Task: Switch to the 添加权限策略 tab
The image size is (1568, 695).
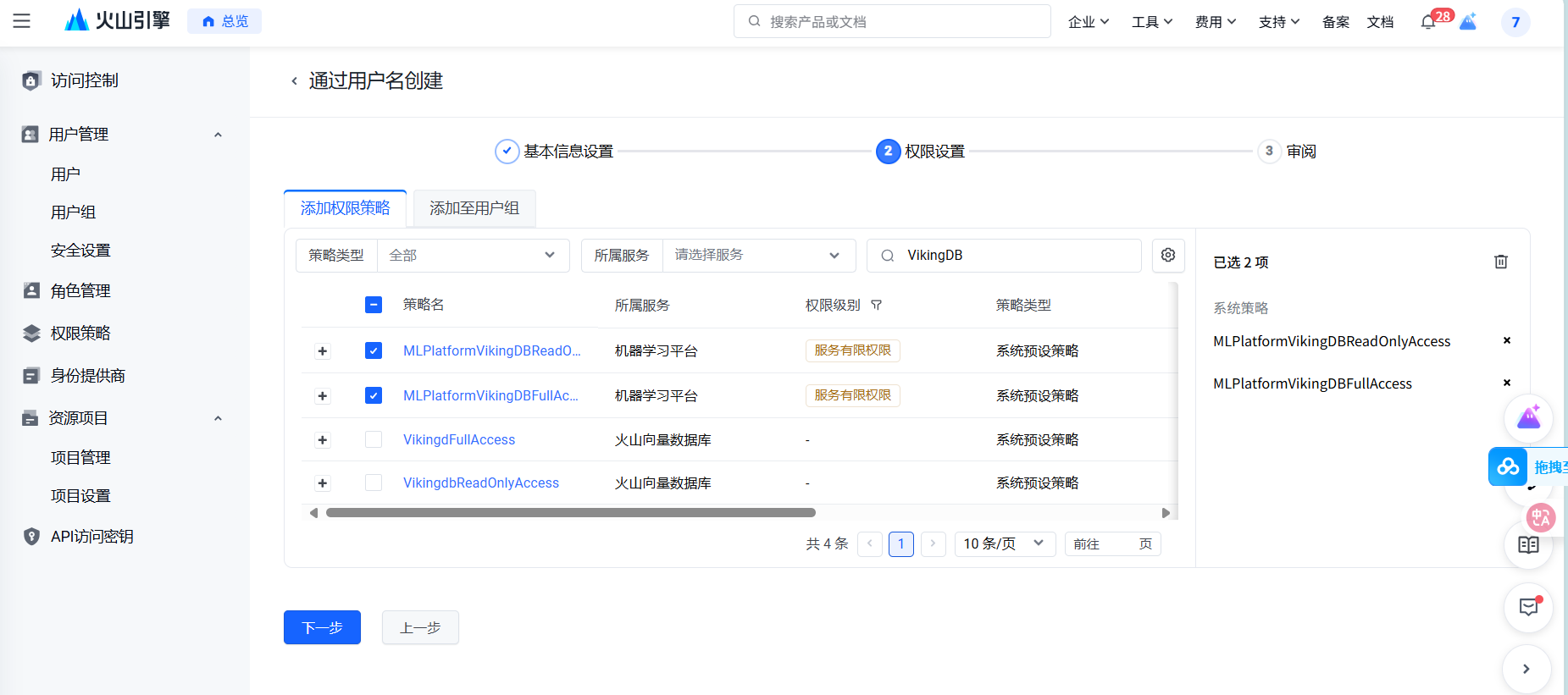Action: [x=345, y=208]
